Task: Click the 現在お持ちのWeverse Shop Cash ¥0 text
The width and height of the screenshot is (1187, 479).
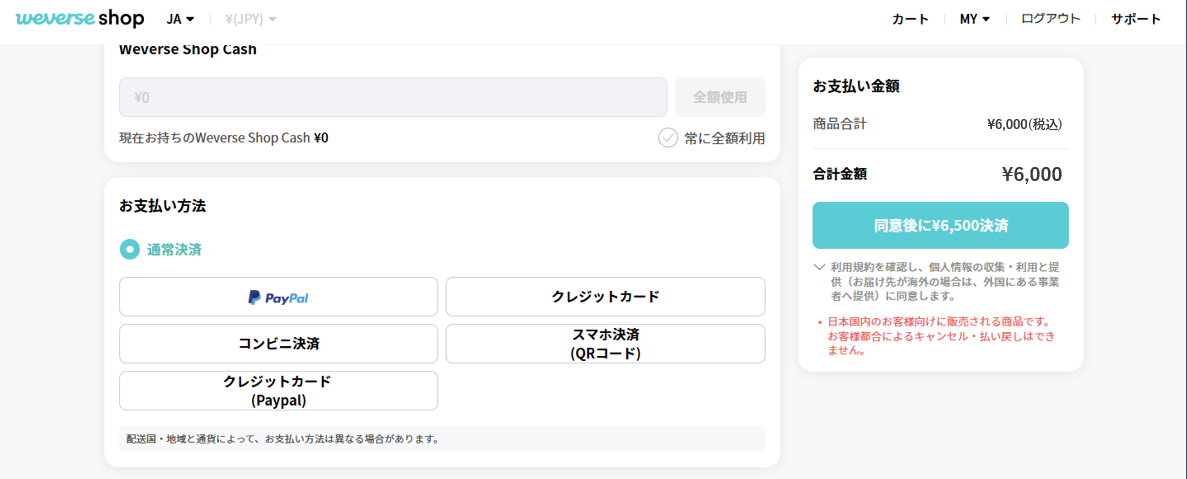Action: coord(223,138)
